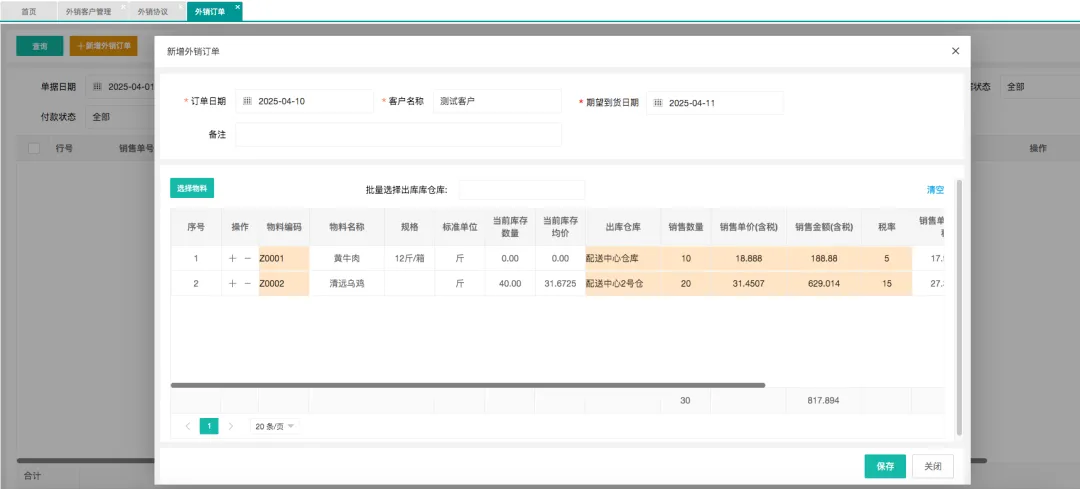
Task: Click the 清空 link
Action: coord(935,189)
